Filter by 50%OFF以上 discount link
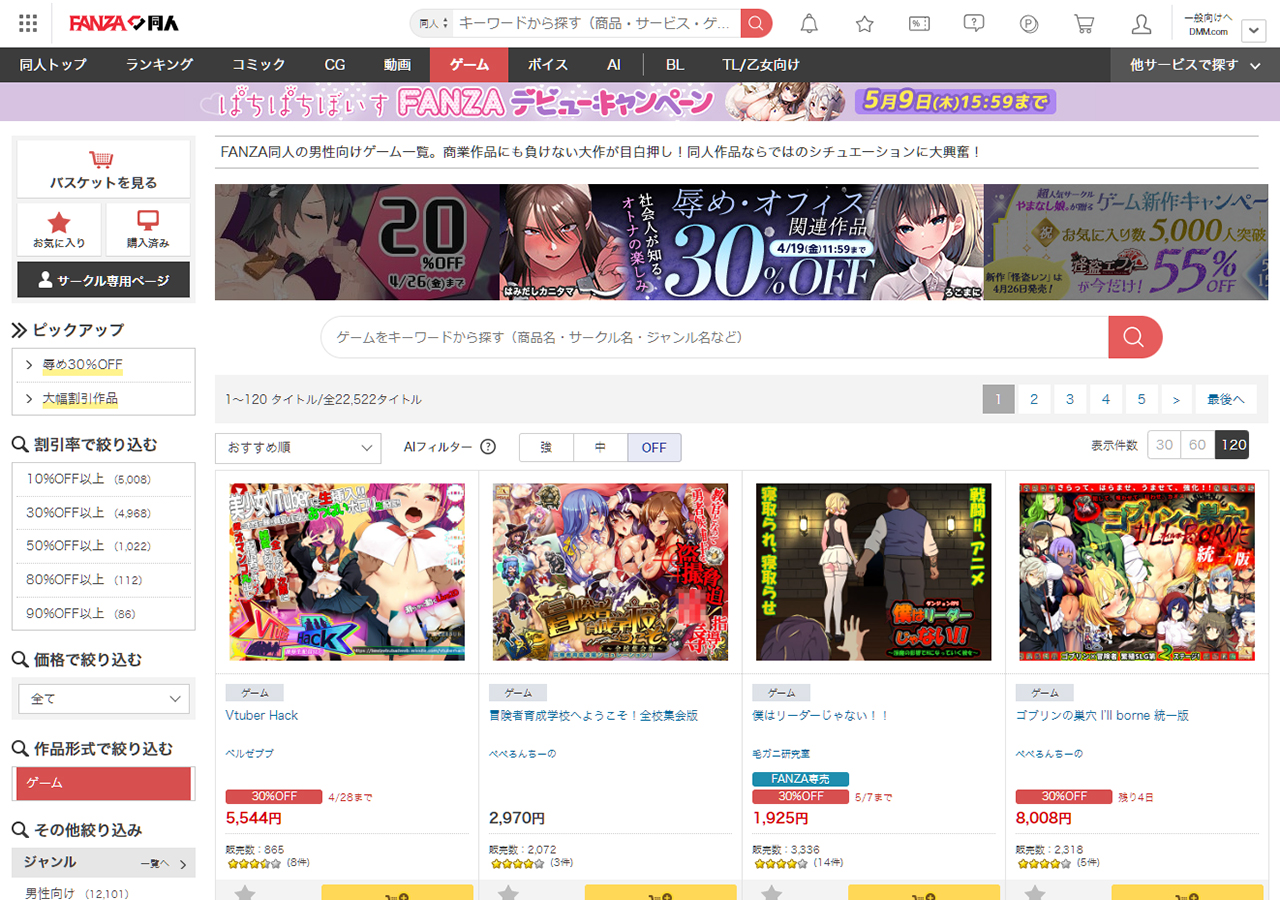The width and height of the screenshot is (1280, 900). (66, 546)
